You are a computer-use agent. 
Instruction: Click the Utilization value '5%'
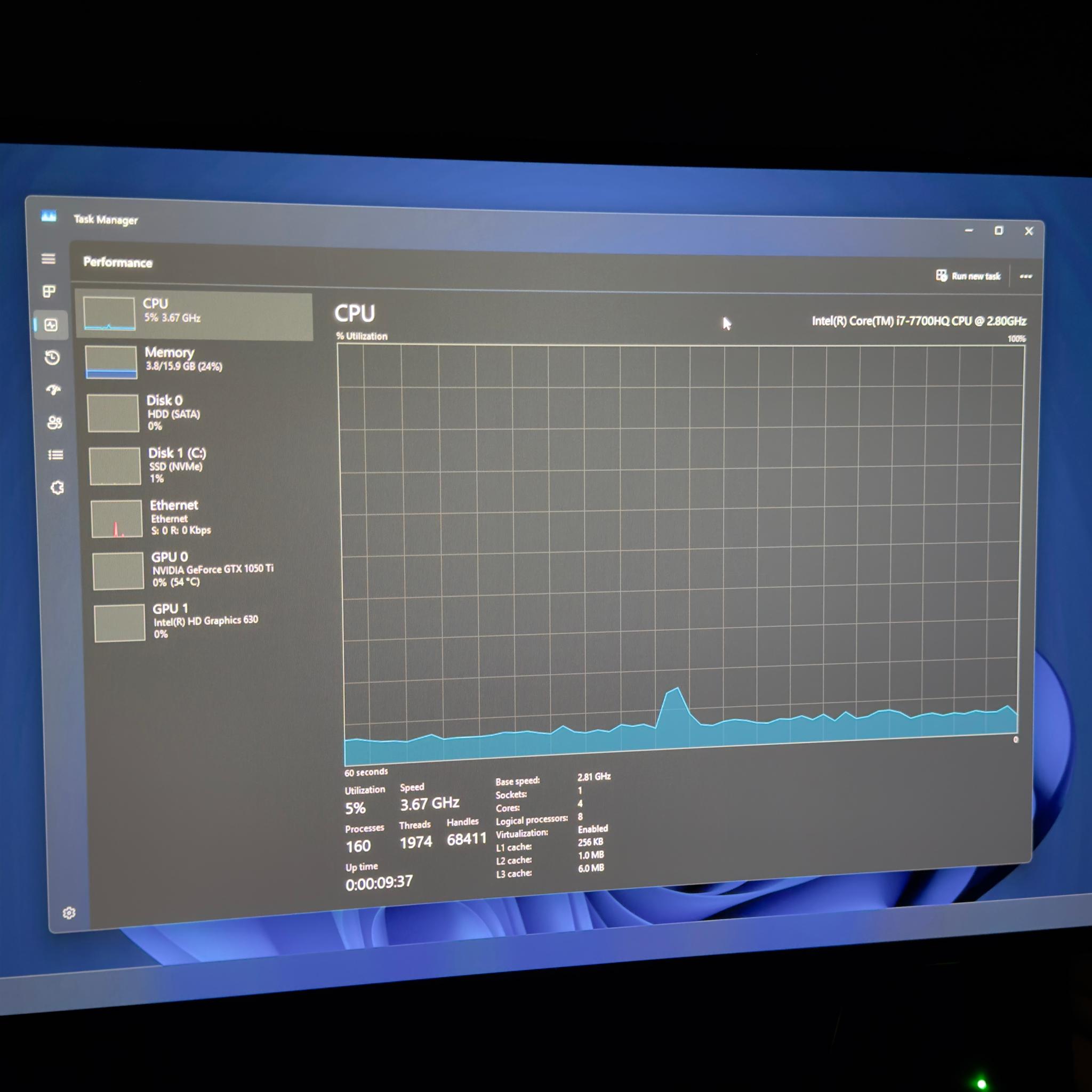(356, 808)
